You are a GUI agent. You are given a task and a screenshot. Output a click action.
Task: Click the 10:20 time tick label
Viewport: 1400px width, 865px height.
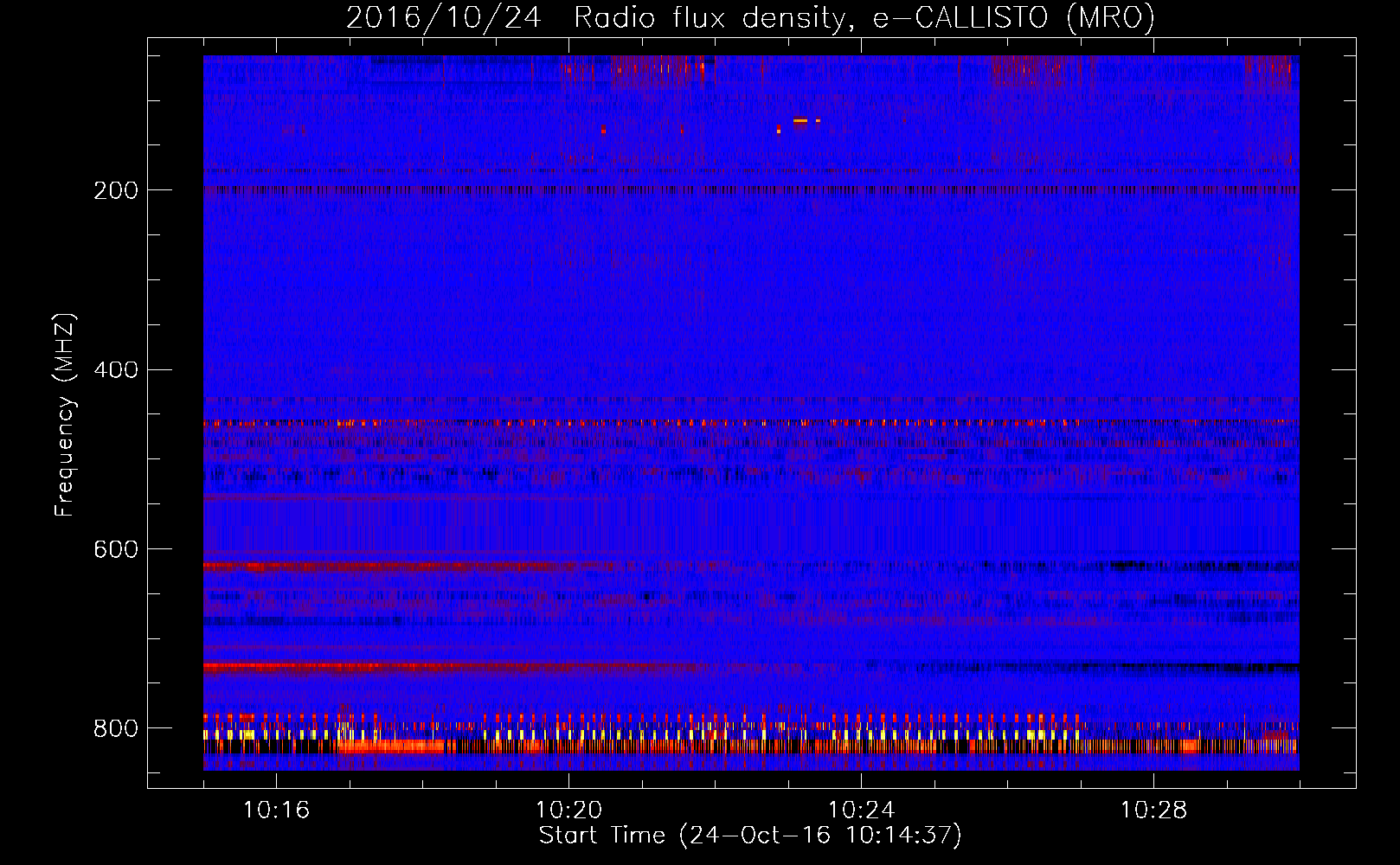click(568, 811)
